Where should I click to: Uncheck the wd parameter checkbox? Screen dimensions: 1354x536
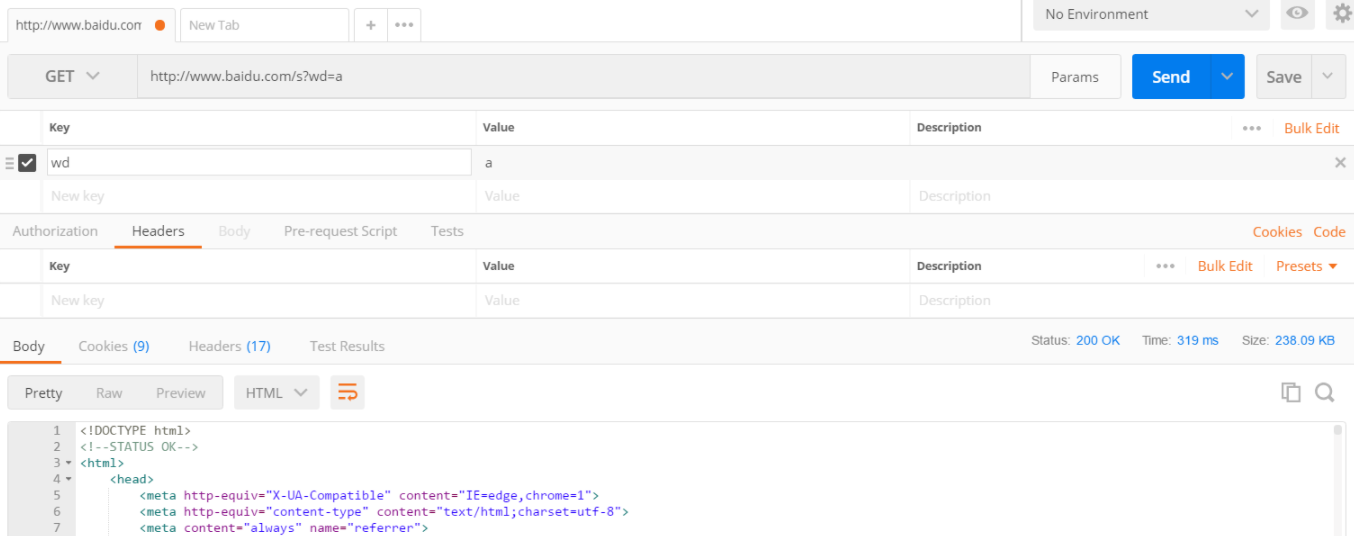pos(28,163)
